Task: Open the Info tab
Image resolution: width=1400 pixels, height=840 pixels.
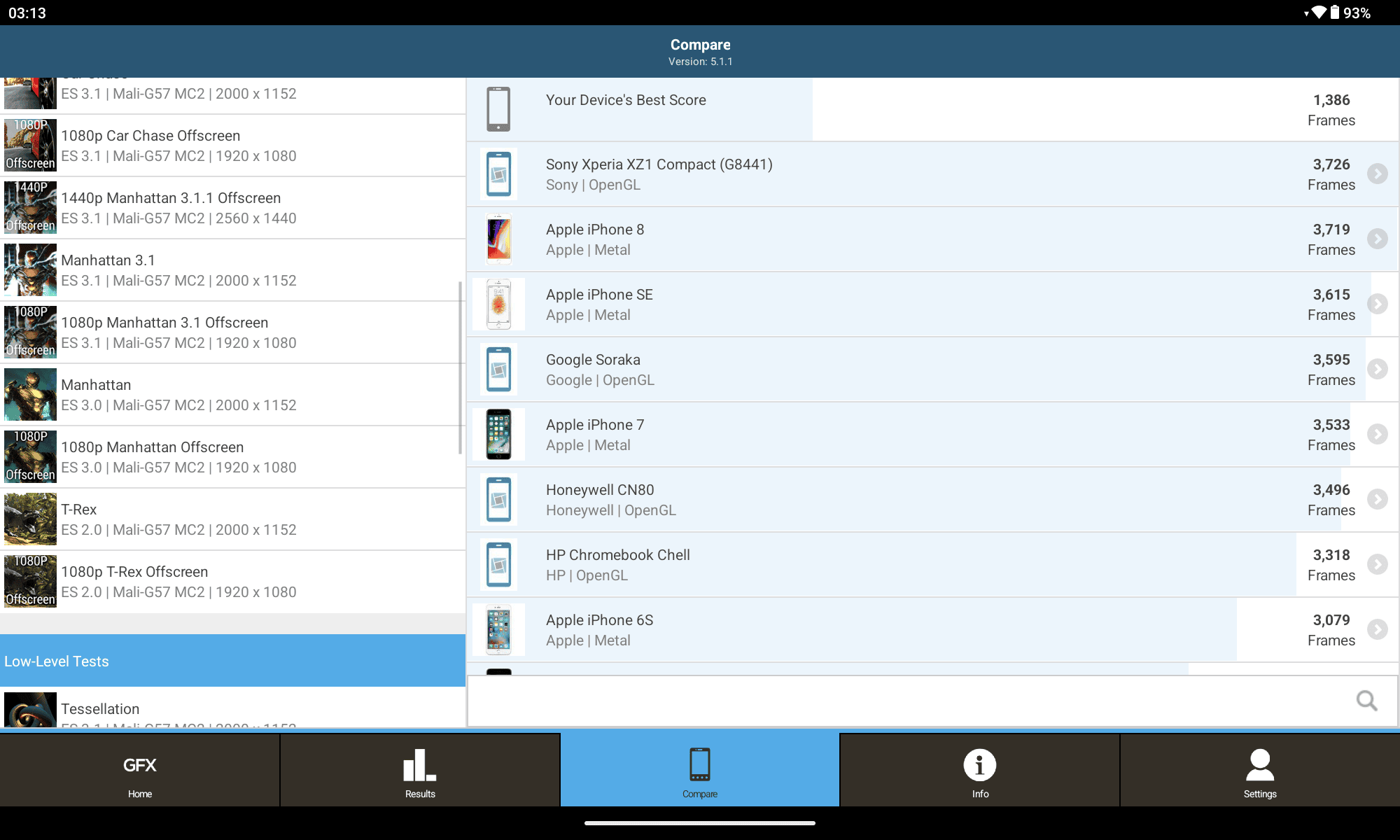Action: [x=980, y=770]
